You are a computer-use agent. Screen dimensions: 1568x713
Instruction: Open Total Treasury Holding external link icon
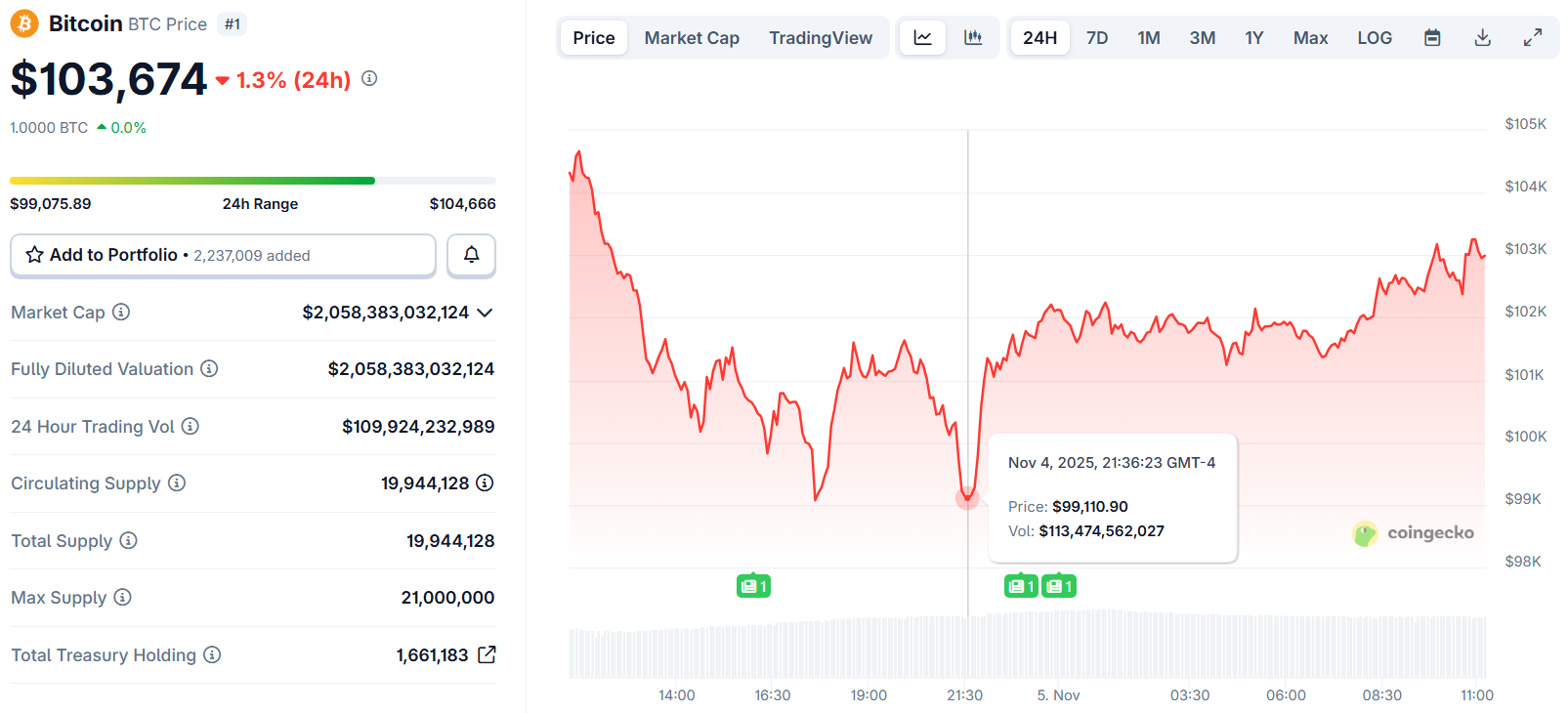(487, 655)
